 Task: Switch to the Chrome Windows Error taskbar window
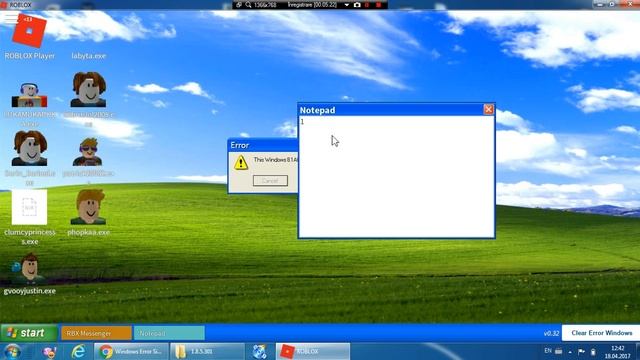[x=131, y=351]
